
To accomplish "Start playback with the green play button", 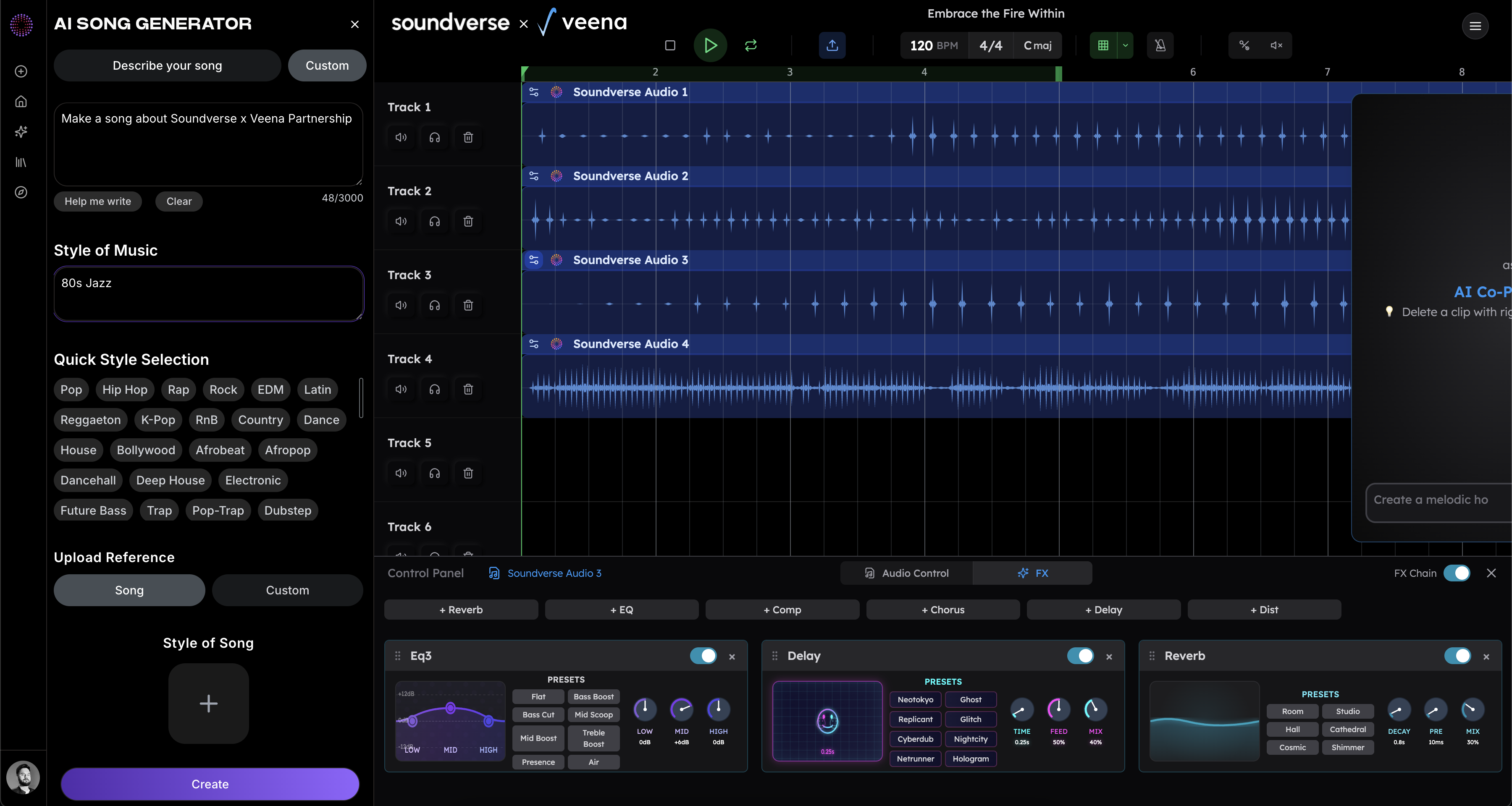I will [710, 45].
